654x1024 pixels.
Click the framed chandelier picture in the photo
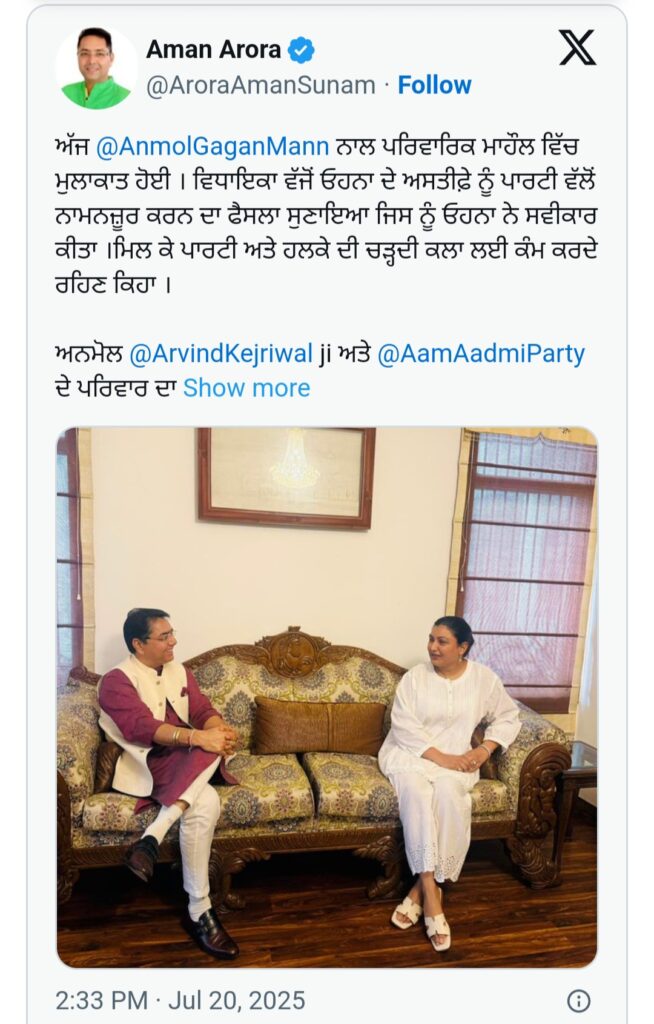[286, 477]
